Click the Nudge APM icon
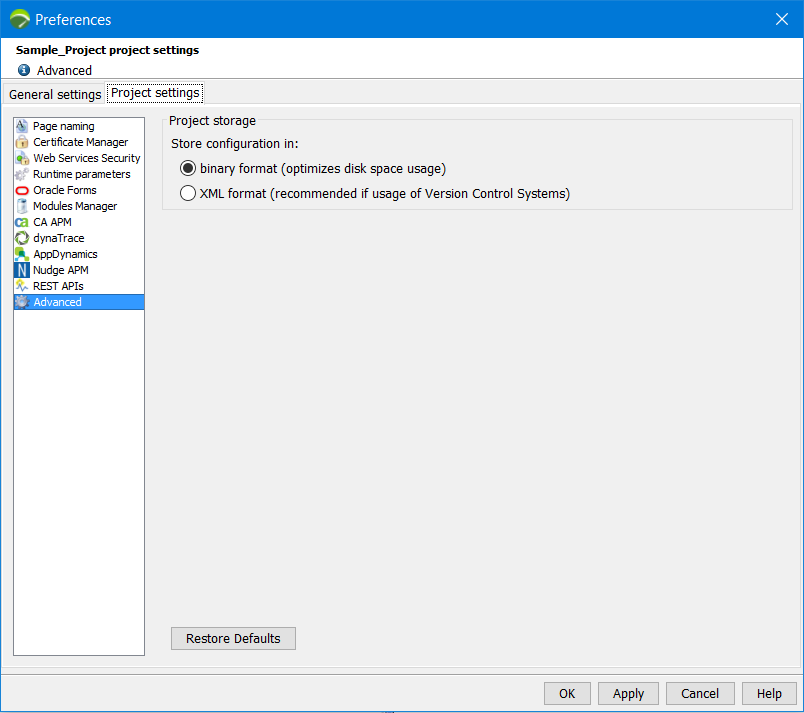 (x=22, y=270)
